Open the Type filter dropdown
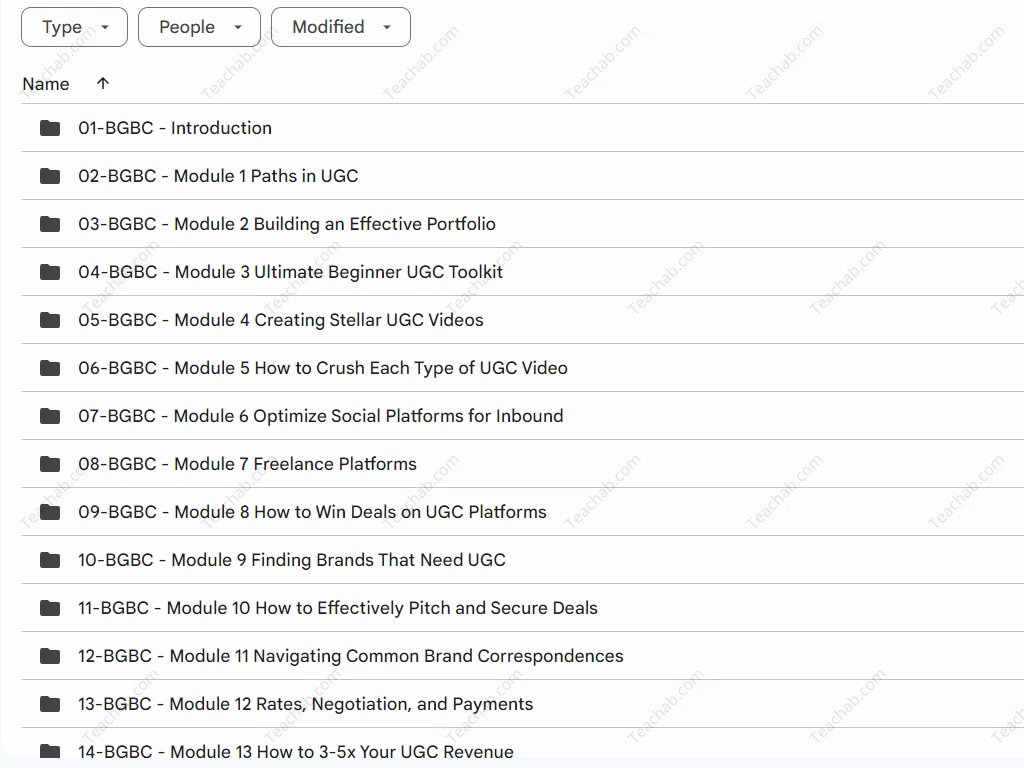Viewport: 1024px width, 768px height. click(74, 27)
